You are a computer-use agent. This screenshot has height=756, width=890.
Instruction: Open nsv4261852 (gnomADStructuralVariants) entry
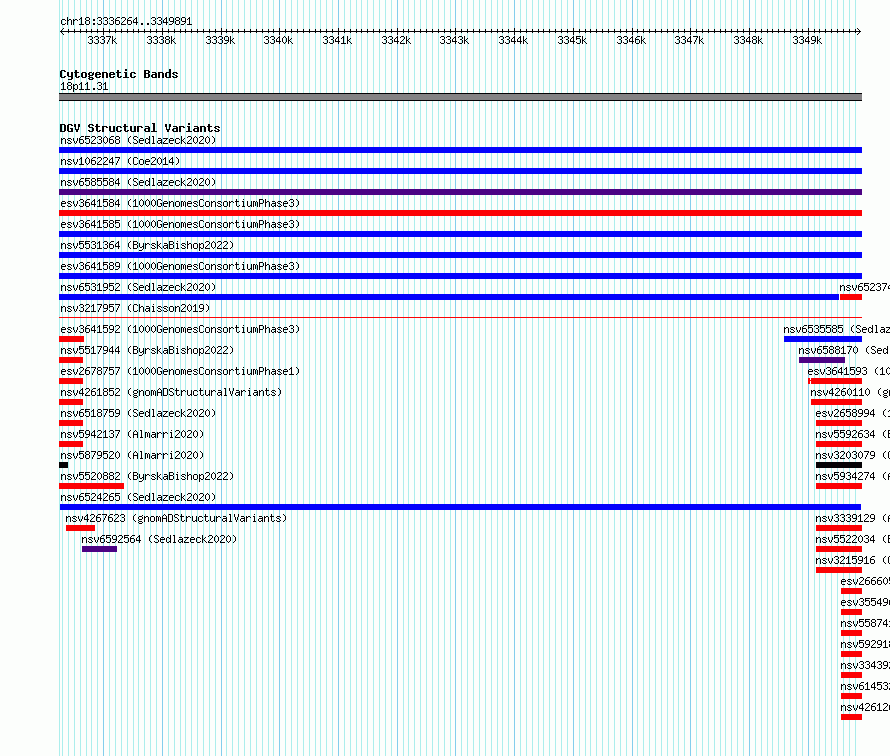click(x=171, y=392)
